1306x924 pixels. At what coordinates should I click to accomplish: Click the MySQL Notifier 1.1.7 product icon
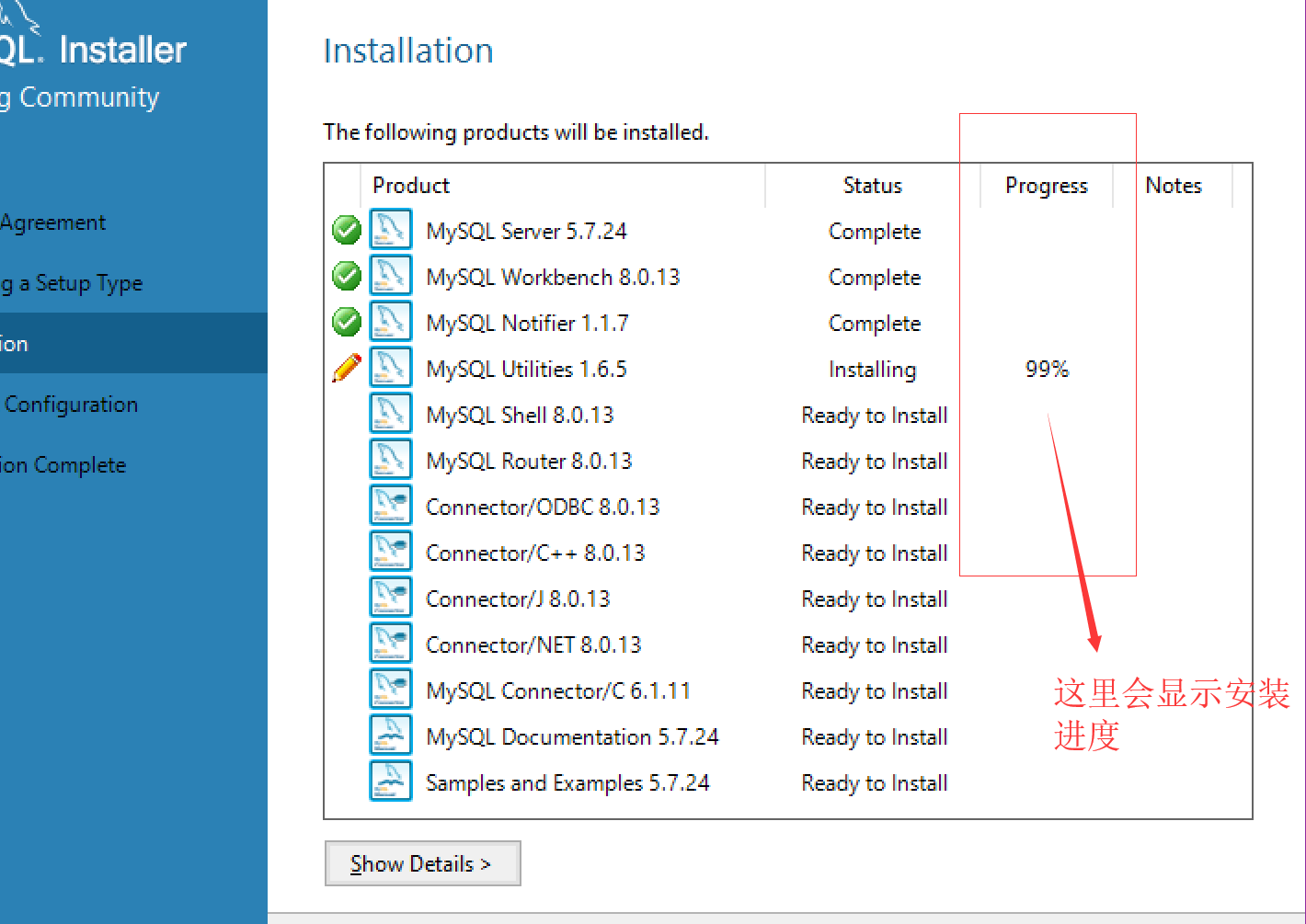(391, 322)
